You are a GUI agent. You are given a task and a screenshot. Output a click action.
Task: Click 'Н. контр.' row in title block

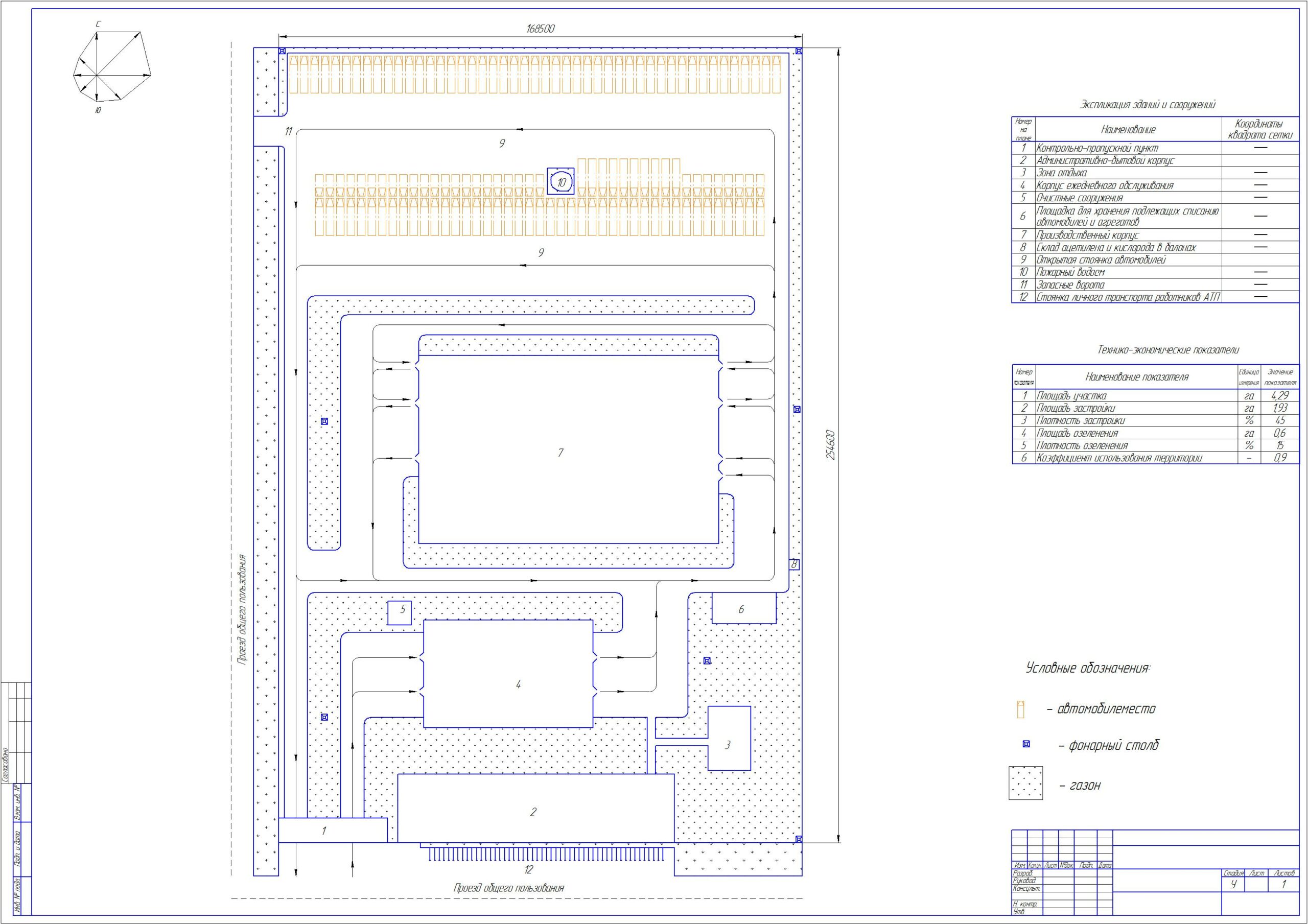pos(1062,904)
